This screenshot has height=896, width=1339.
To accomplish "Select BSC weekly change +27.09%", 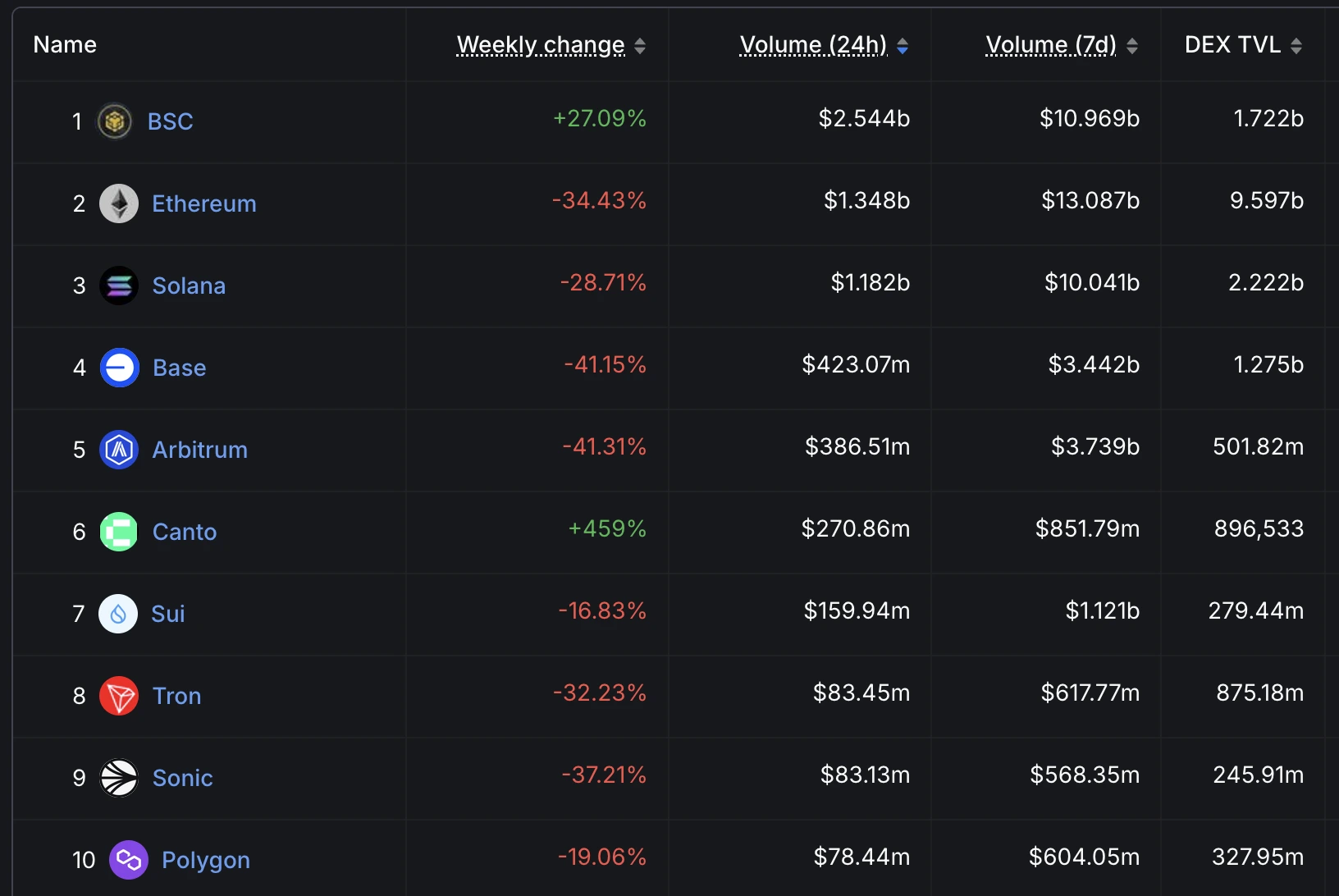I will [x=600, y=118].
